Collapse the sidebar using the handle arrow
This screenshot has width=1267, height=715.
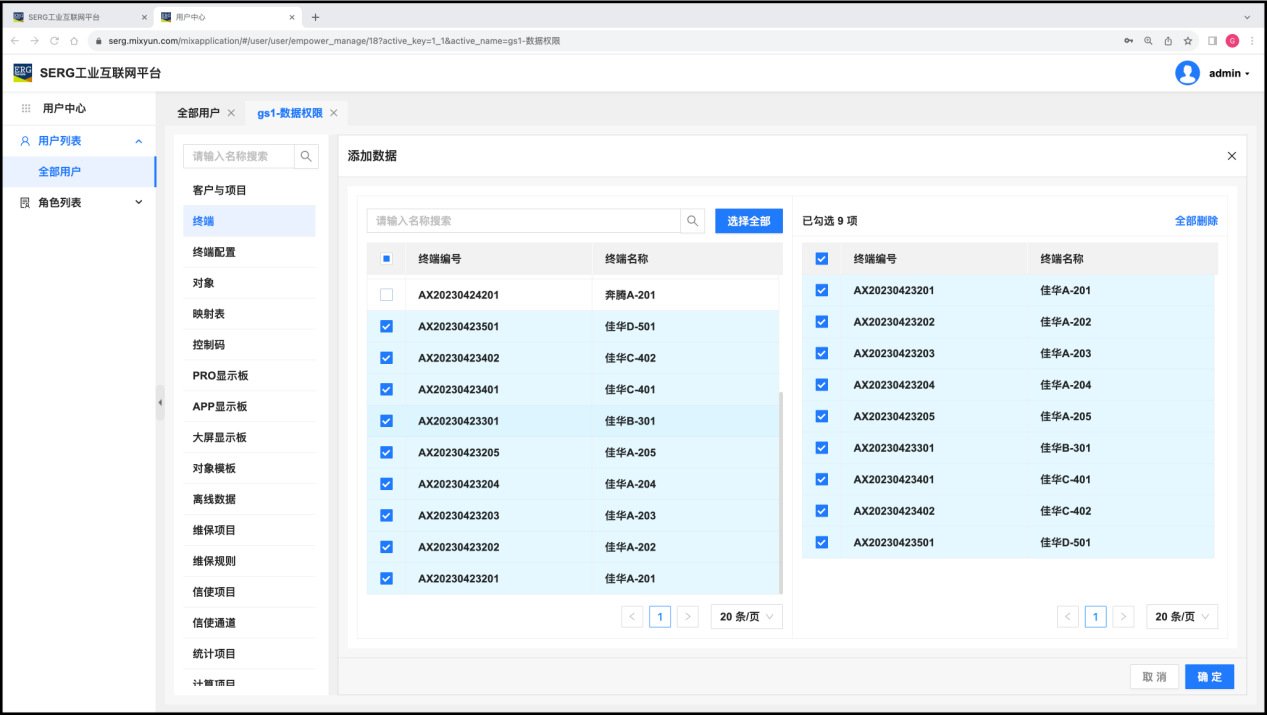(160, 402)
